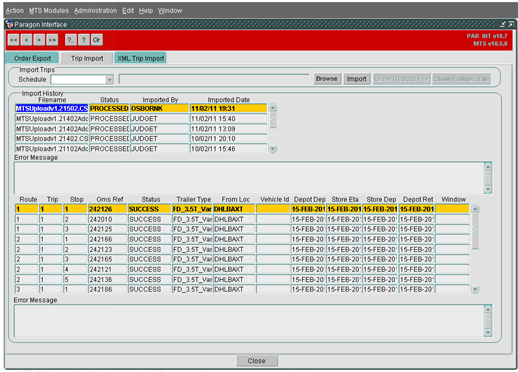Click Vehicle Id cell of the 242126 row
Screen dimensions: 518x372
[273, 209]
